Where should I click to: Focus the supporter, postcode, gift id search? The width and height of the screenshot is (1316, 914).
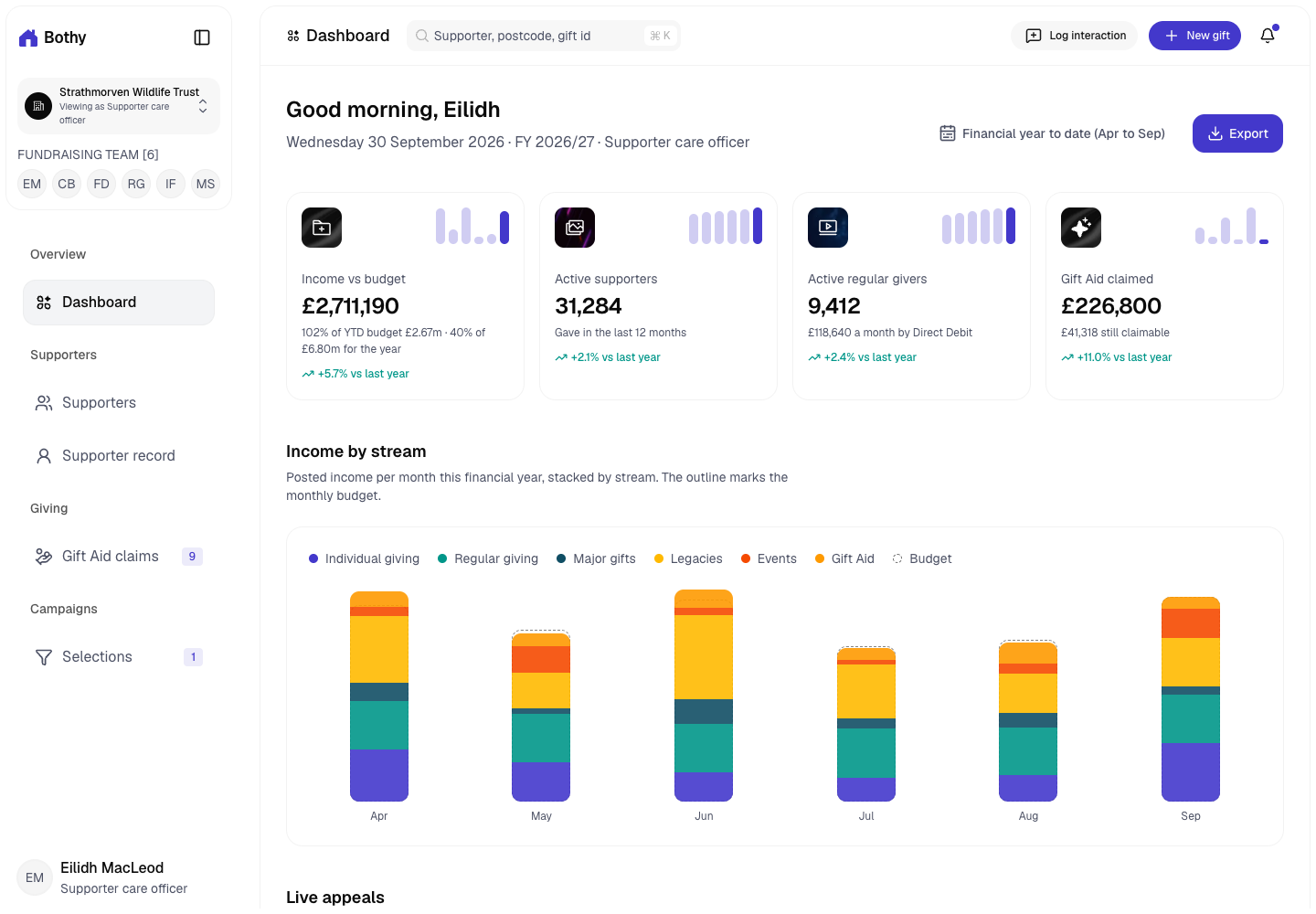point(544,36)
